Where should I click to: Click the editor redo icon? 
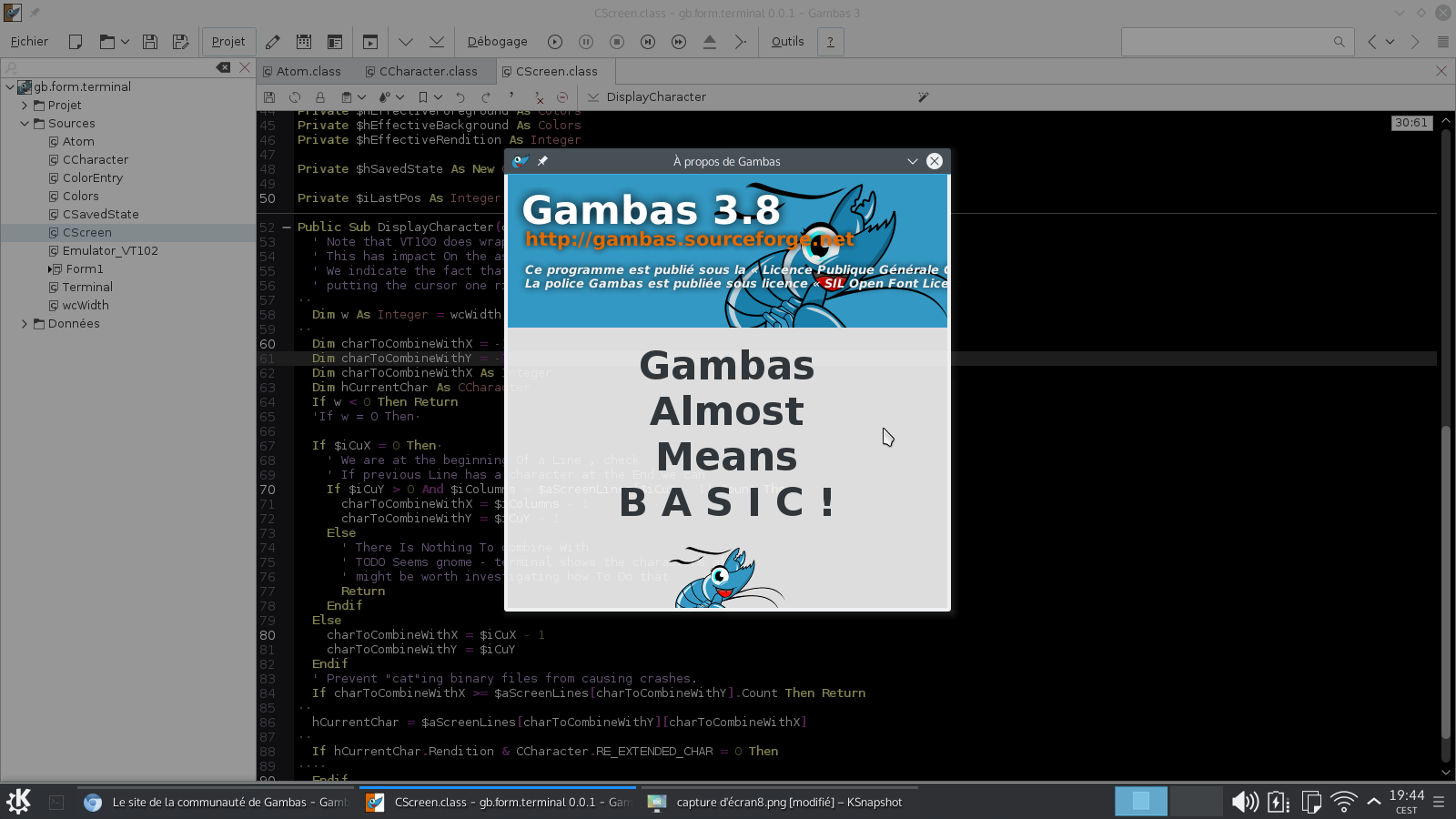(486, 97)
